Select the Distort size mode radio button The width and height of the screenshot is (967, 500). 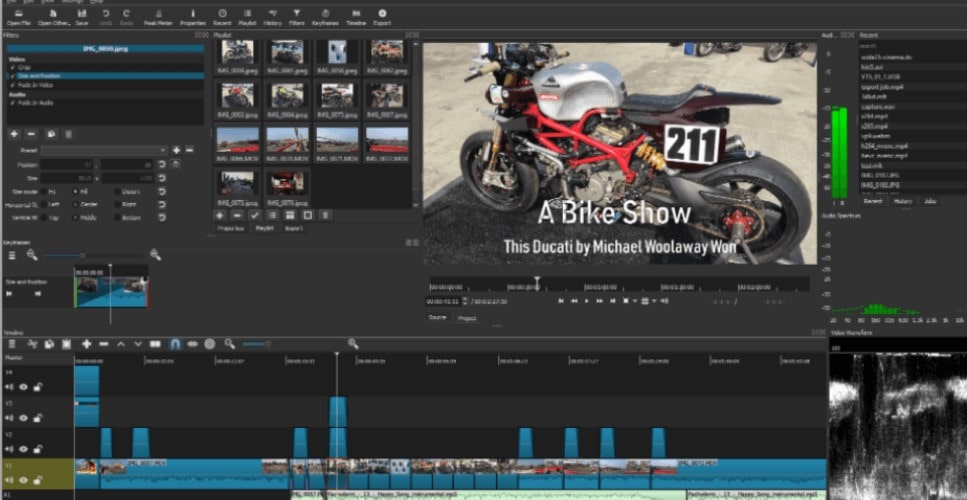click(117, 192)
